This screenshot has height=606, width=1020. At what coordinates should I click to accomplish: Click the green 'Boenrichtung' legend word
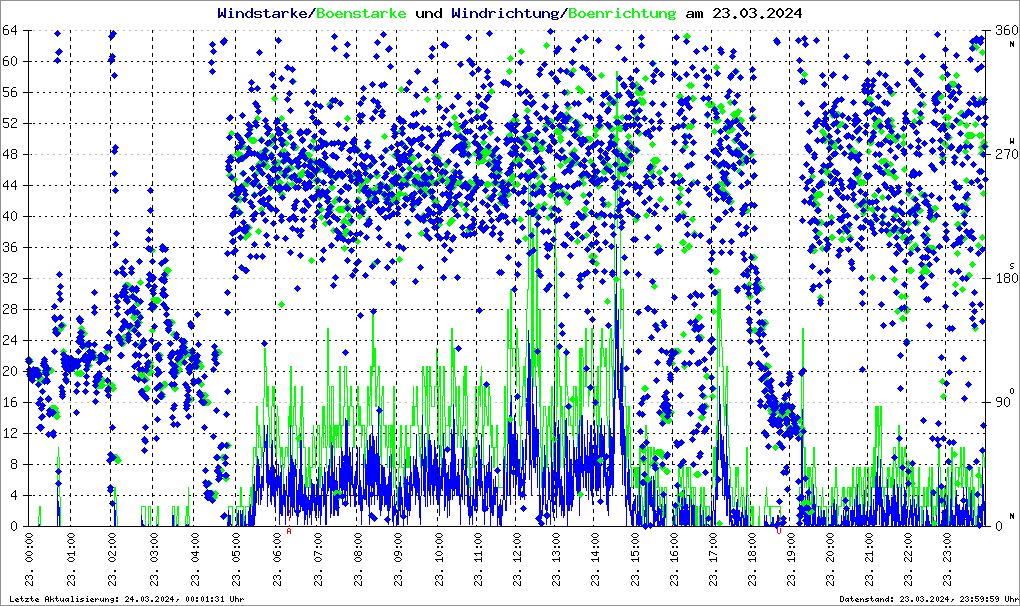pos(622,13)
